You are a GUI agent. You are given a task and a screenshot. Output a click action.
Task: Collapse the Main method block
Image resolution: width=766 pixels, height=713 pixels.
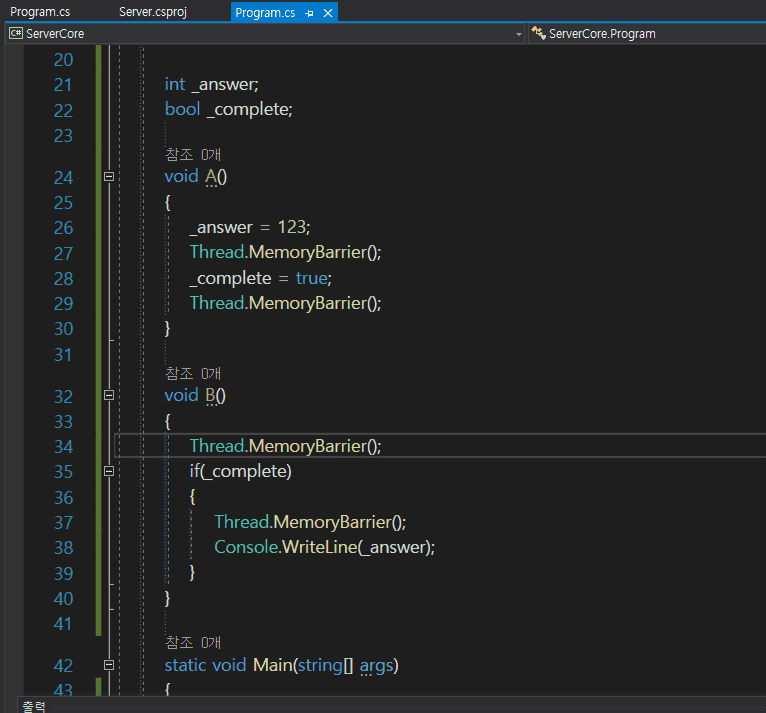click(x=108, y=665)
